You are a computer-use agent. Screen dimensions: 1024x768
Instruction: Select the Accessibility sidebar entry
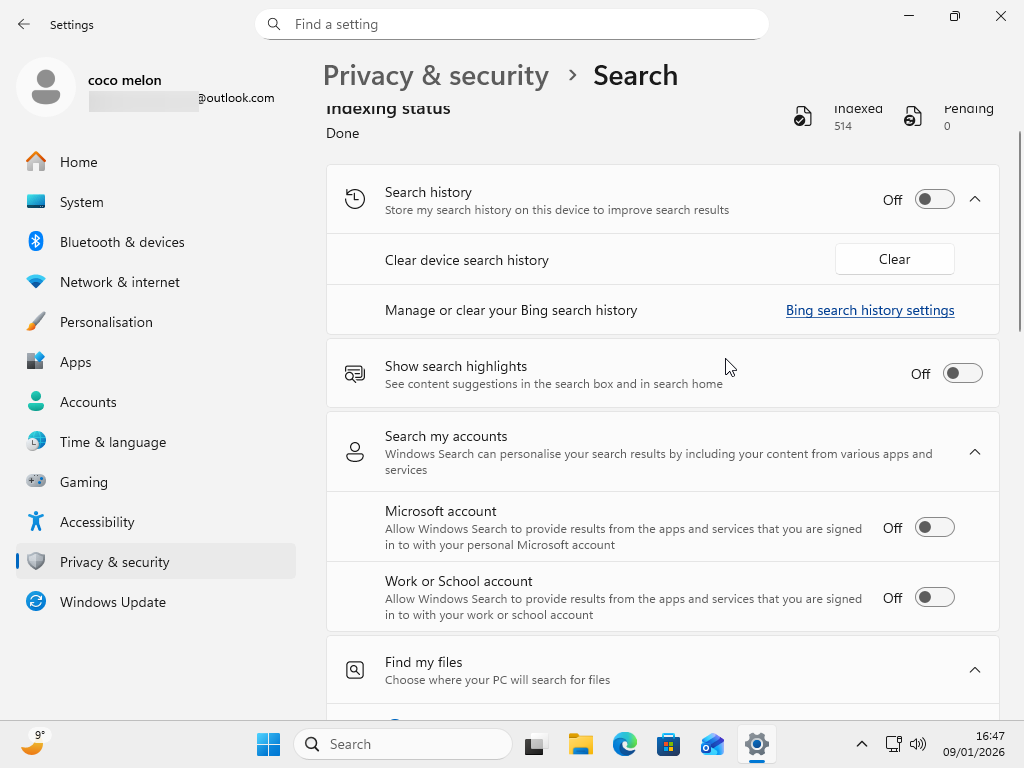coord(95,521)
